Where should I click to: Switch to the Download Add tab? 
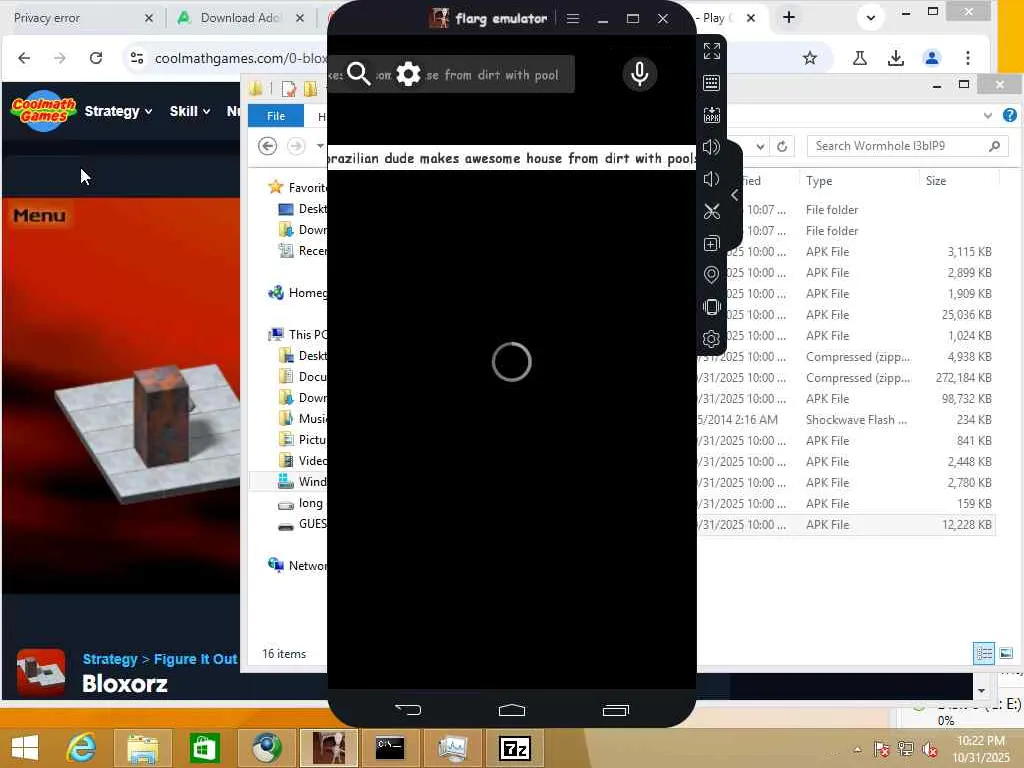(238, 18)
